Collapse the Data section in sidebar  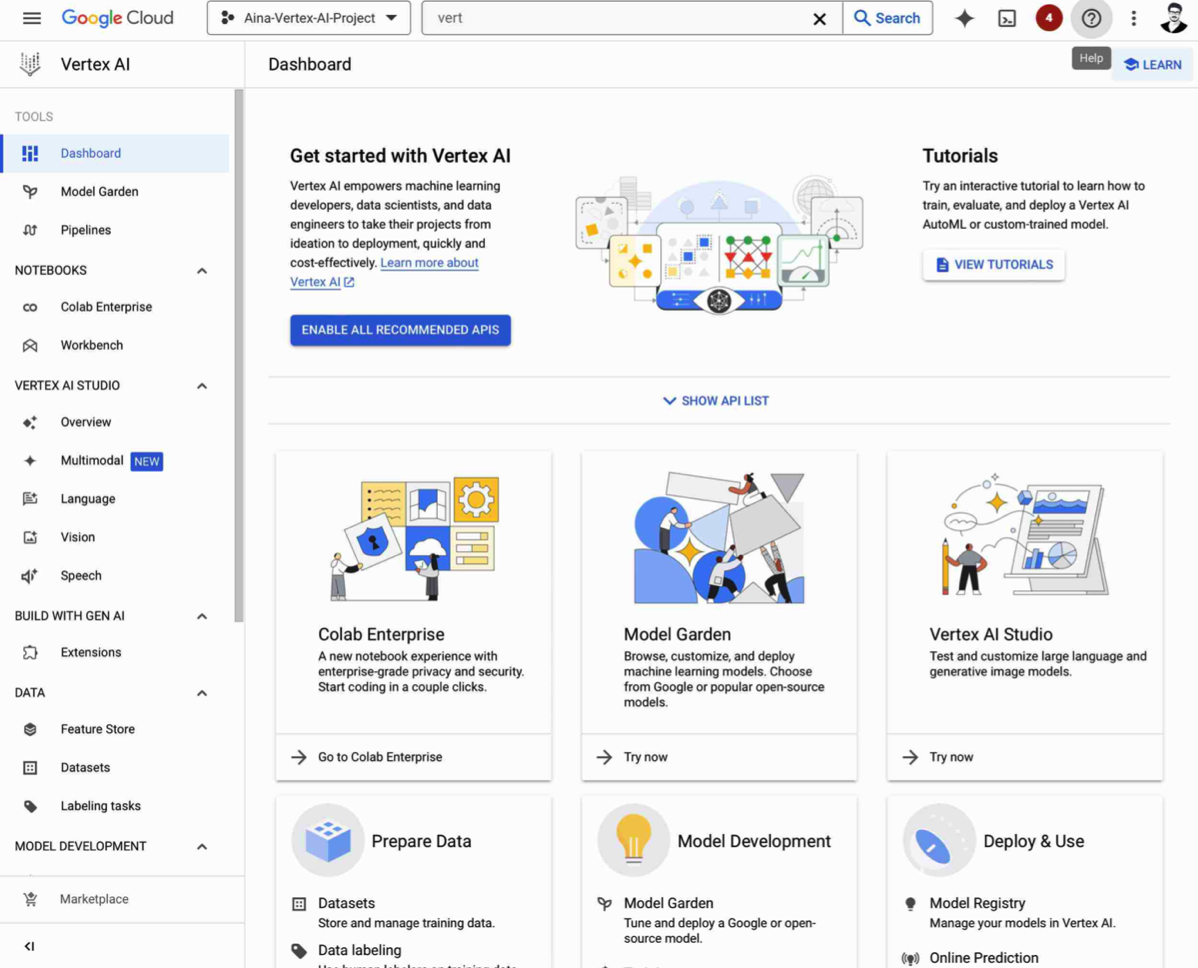click(202, 693)
